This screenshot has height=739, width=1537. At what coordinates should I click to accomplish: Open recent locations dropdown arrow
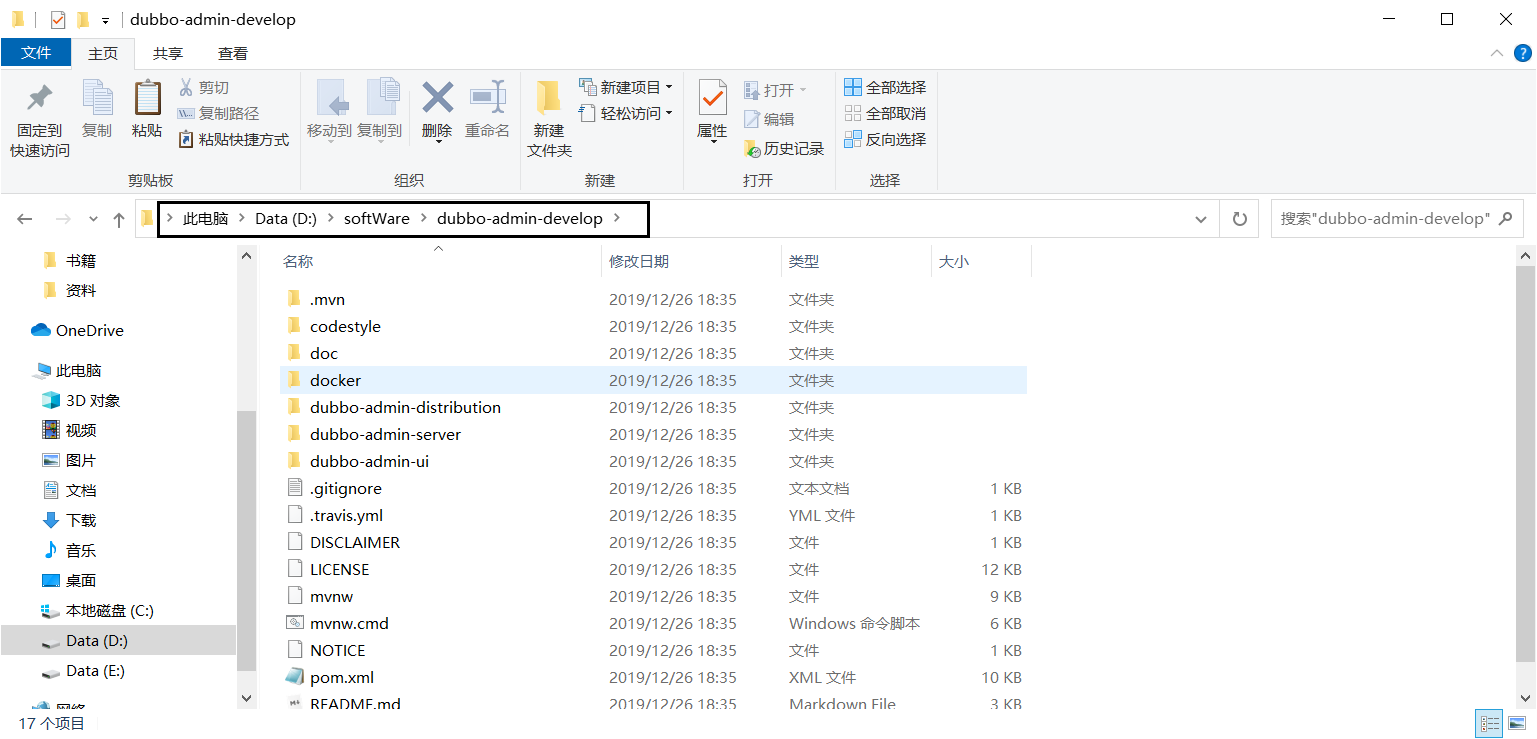click(x=94, y=219)
